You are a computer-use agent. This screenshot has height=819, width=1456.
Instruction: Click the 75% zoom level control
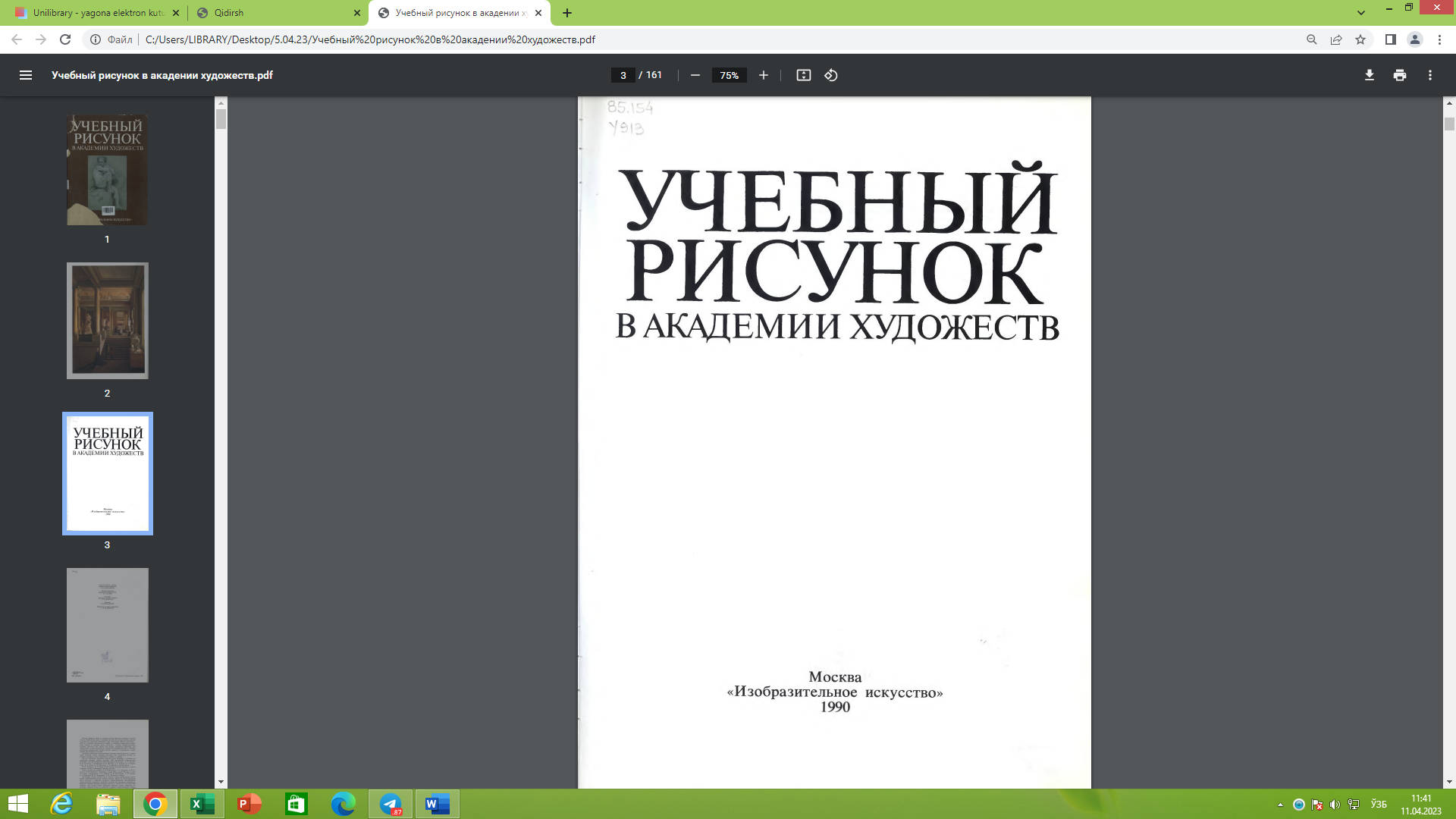point(728,75)
